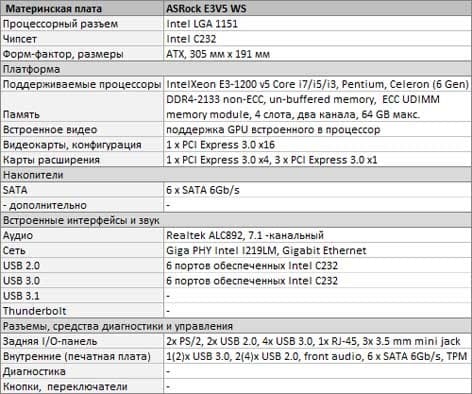Click the Intel C232 chipset cell
This screenshot has height=394, width=472.
click(x=318, y=39)
